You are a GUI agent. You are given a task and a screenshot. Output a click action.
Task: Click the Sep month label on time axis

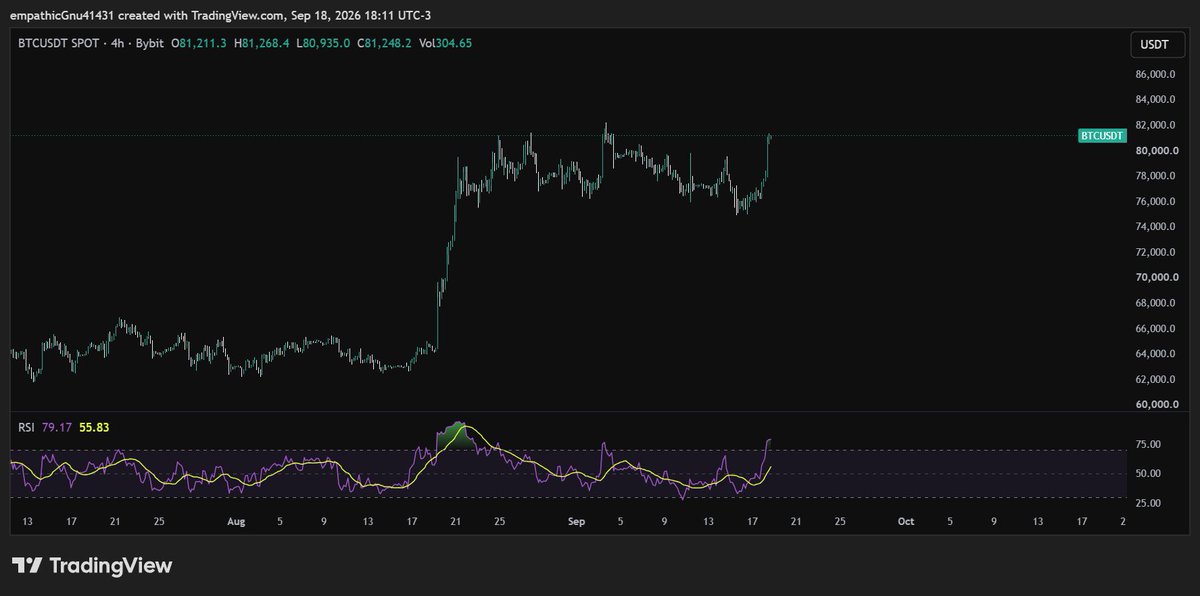pos(575,521)
